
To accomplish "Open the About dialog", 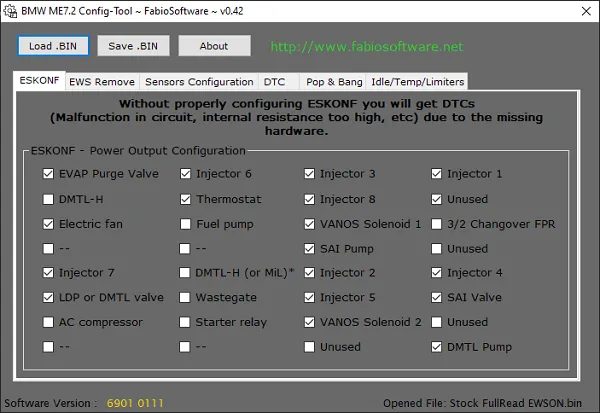I will coord(214,46).
